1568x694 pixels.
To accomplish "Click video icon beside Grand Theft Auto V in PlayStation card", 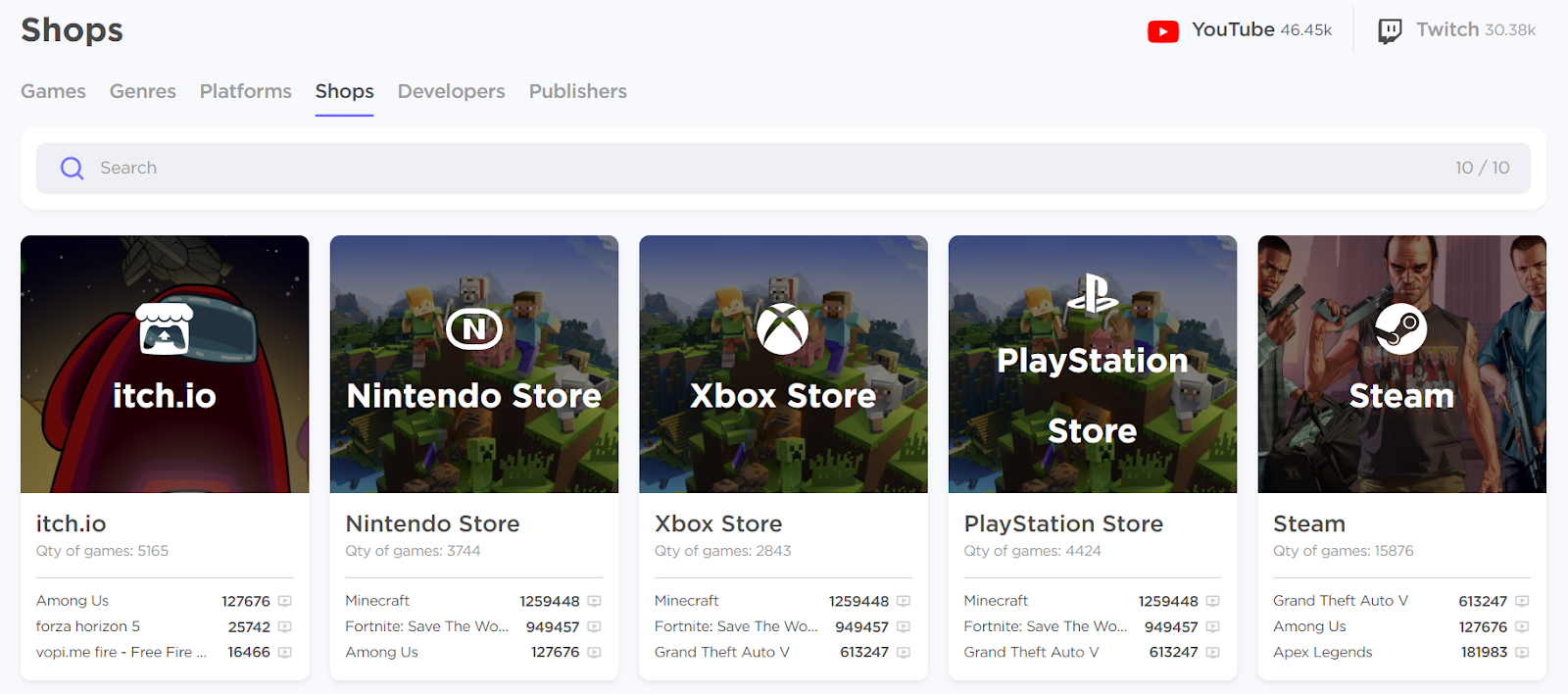I will click(x=1212, y=652).
